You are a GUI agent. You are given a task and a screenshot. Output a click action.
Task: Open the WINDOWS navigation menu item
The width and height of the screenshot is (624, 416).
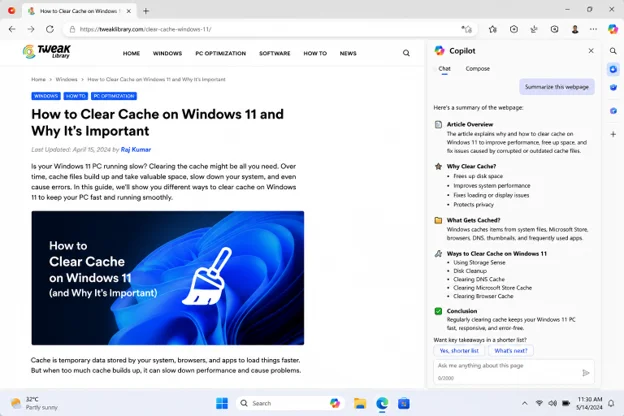167,53
